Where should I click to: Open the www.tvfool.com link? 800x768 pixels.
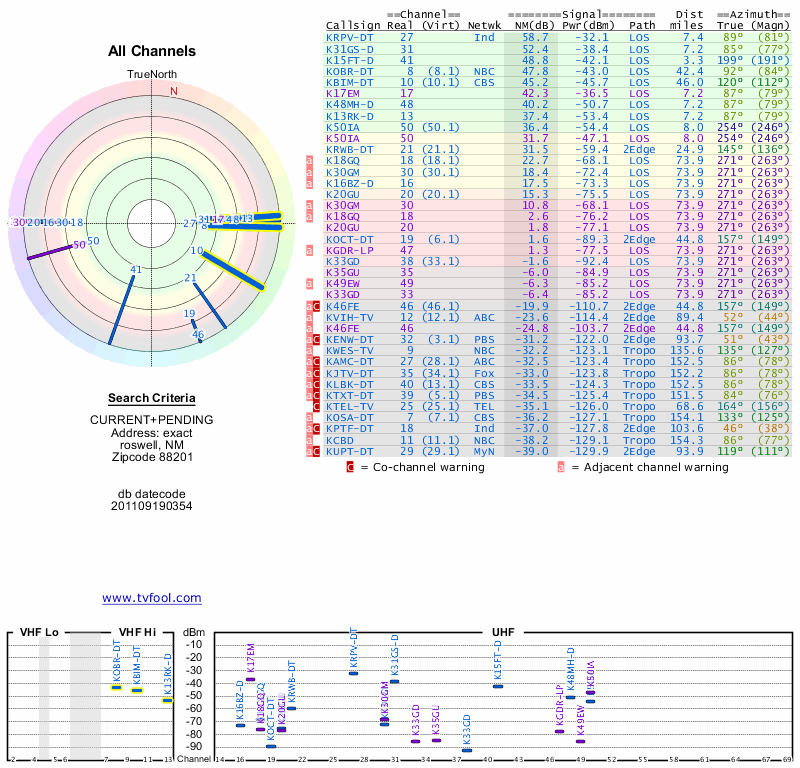[x=151, y=598]
